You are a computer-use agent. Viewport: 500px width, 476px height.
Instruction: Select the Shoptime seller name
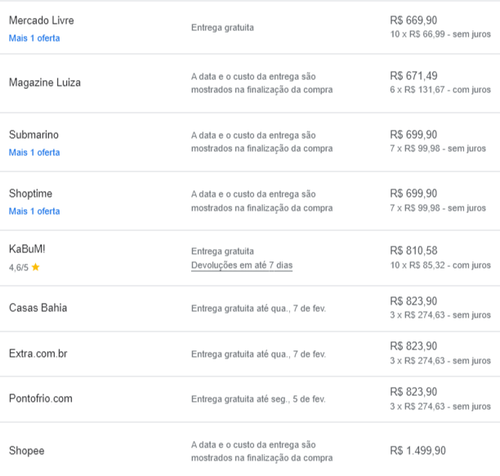[31, 193]
